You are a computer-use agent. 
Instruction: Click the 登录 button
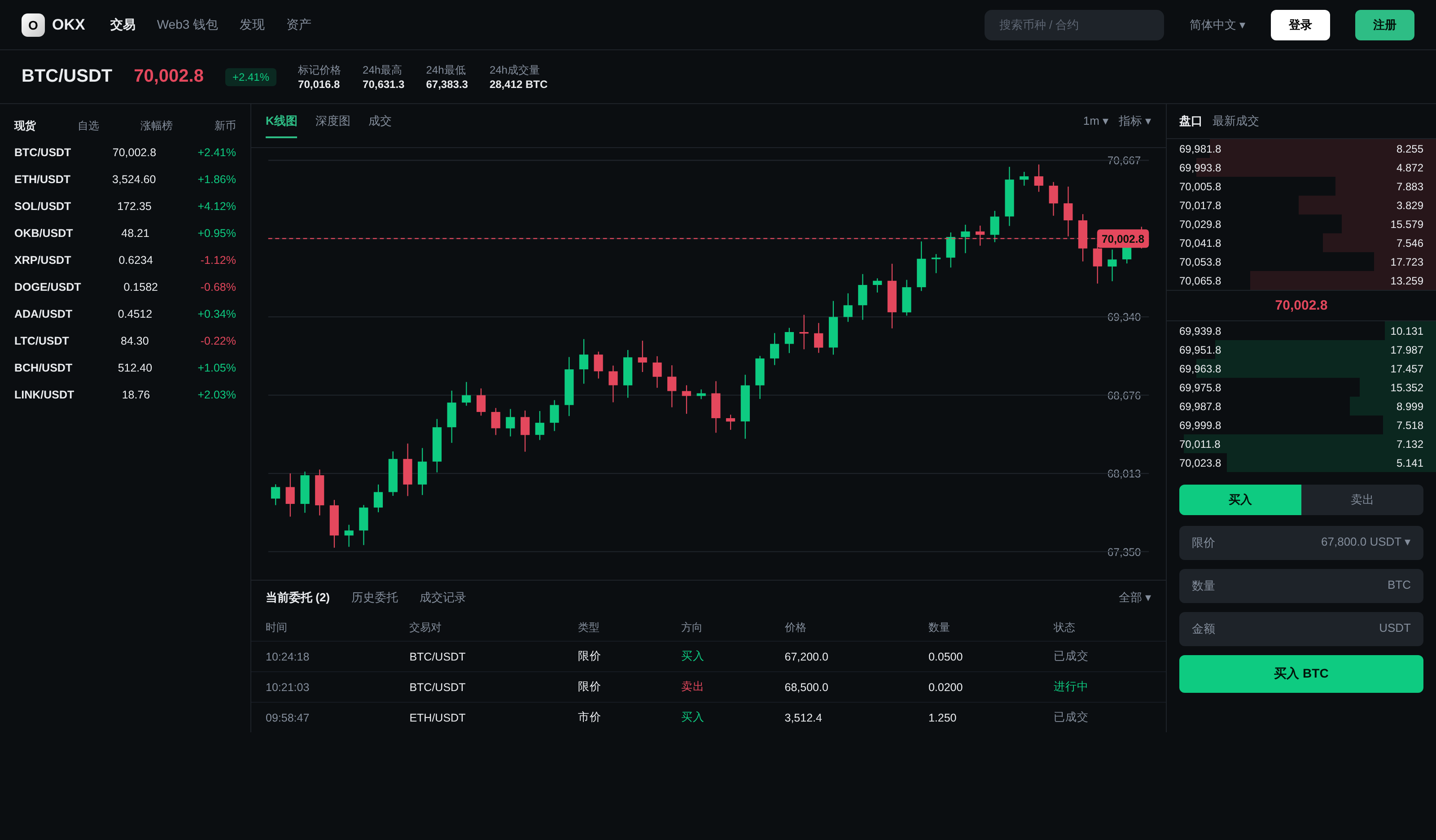[x=1300, y=25]
